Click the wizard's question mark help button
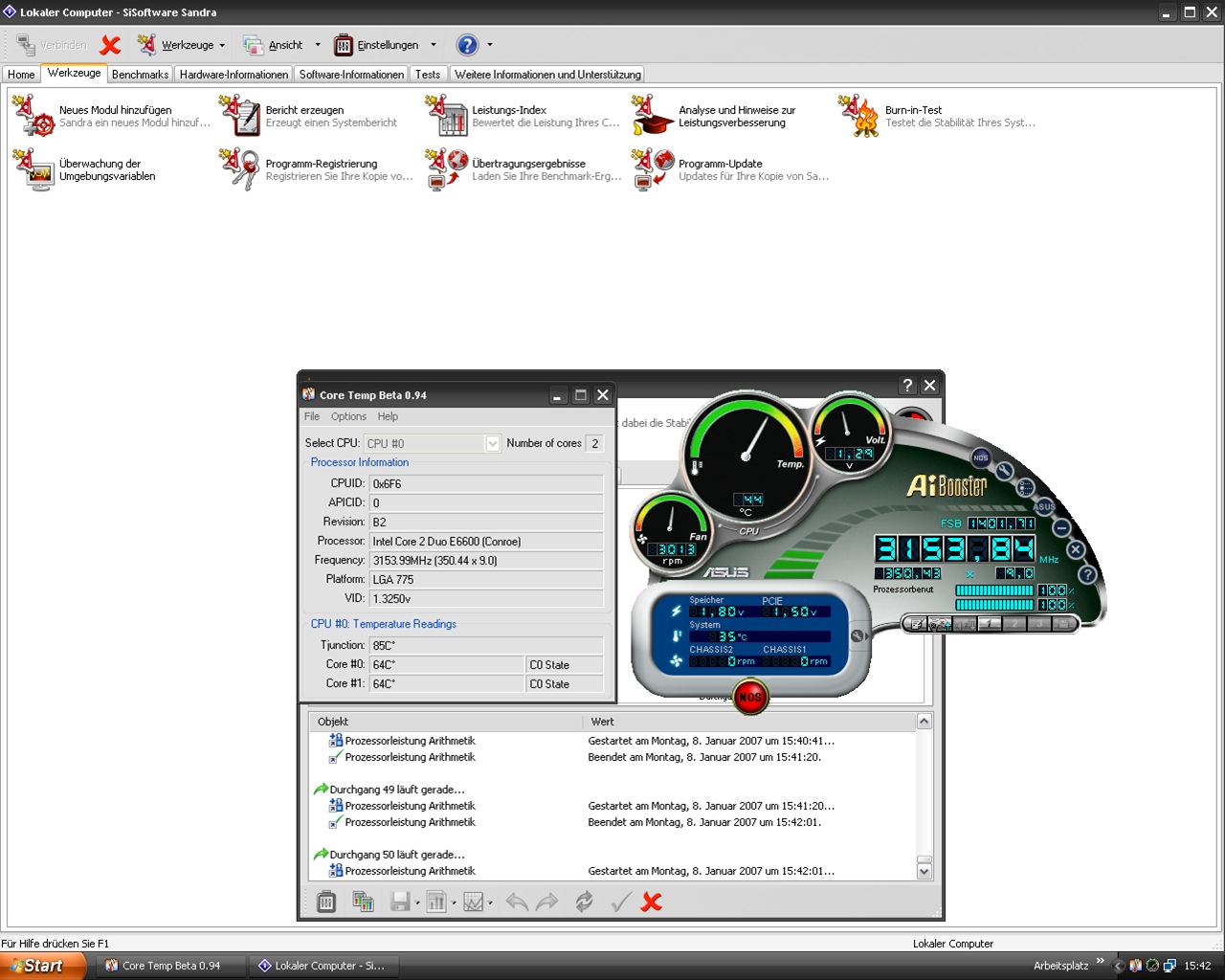 click(907, 386)
